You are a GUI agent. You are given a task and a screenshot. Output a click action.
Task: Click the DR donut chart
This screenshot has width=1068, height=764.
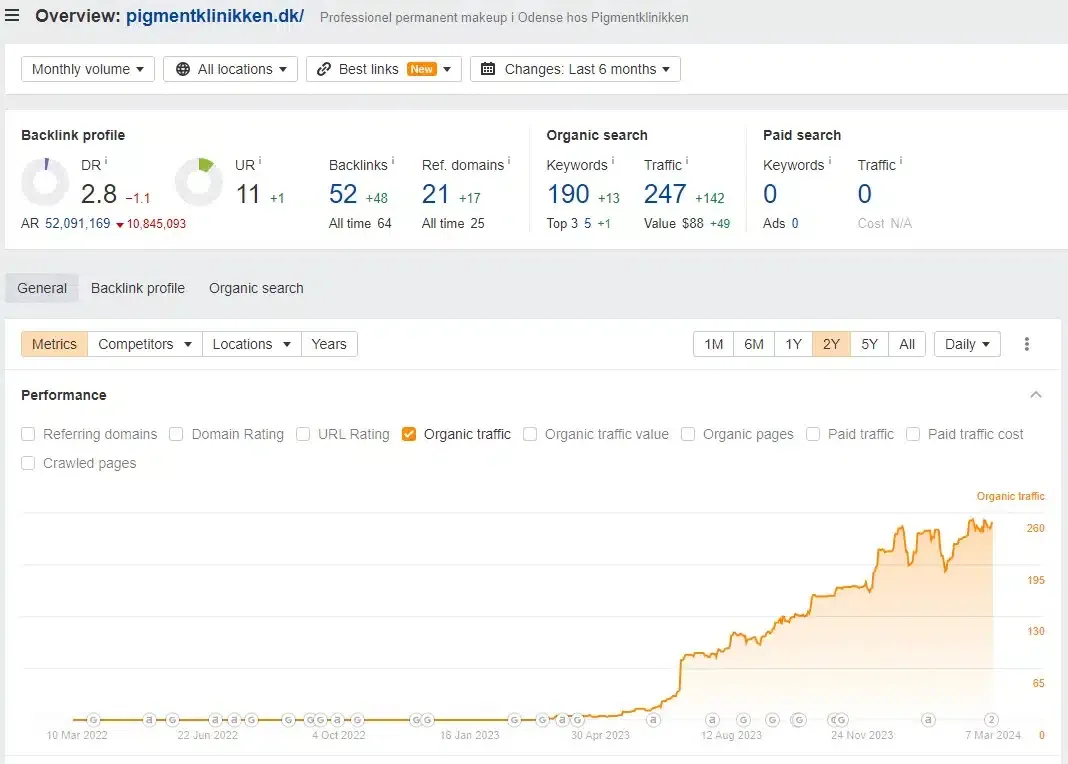coord(45,182)
